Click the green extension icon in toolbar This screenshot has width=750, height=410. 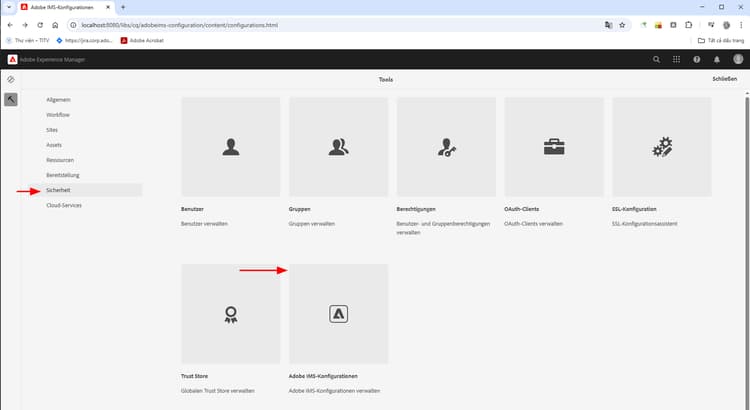(x=643, y=25)
